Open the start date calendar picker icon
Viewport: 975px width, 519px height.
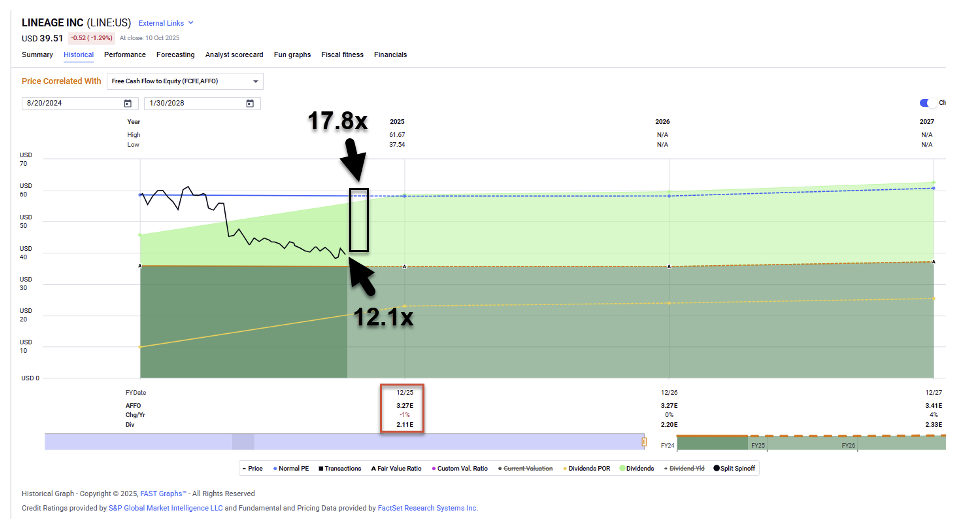(x=127, y=103)
